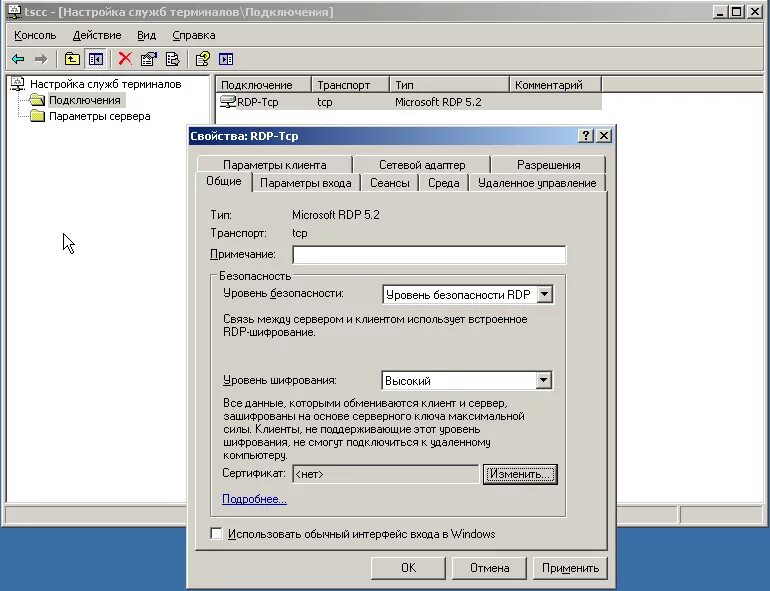770x591 pixels.
Task: Click the tscc app icon in the title bar
Action: (15, 12)
